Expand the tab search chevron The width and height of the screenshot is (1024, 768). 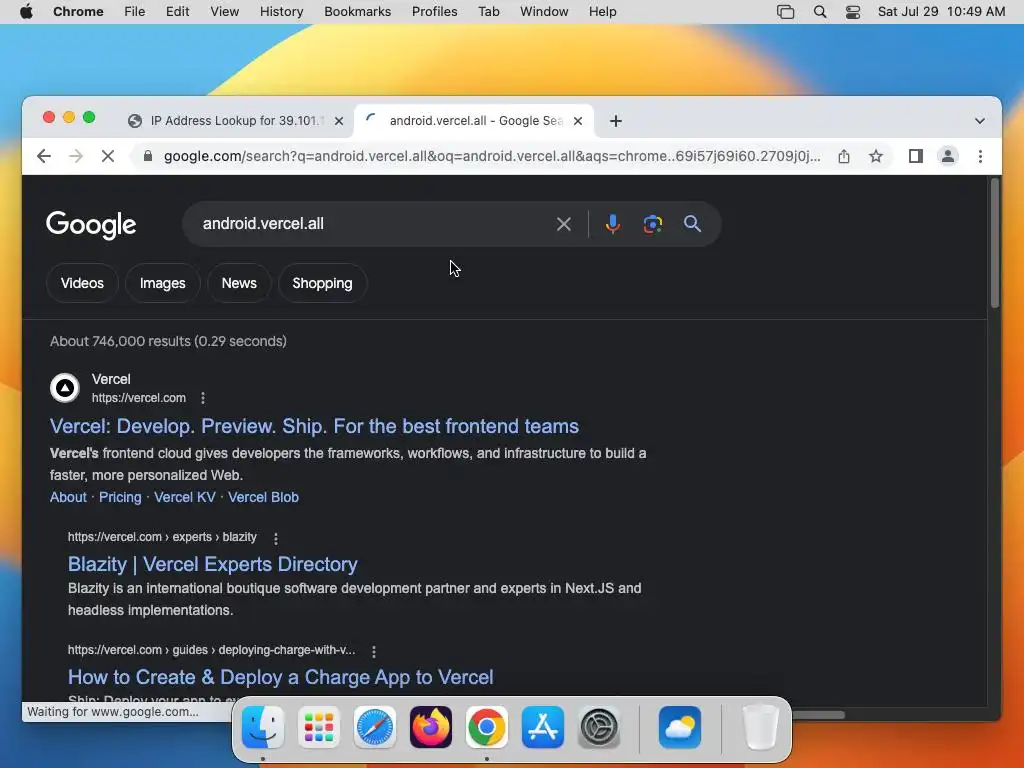click(x=980, y=121)
